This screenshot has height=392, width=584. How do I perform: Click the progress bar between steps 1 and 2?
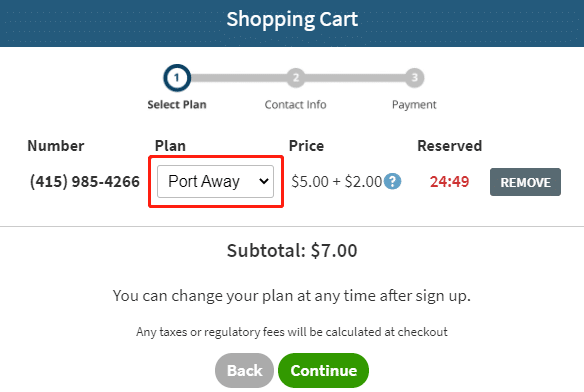[x=238, y=78]
